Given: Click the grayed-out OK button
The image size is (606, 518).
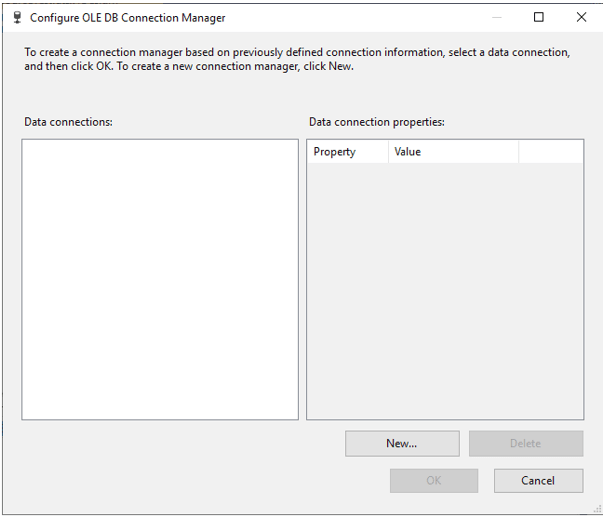Looking at the screenshot, I should pos(434,480).
